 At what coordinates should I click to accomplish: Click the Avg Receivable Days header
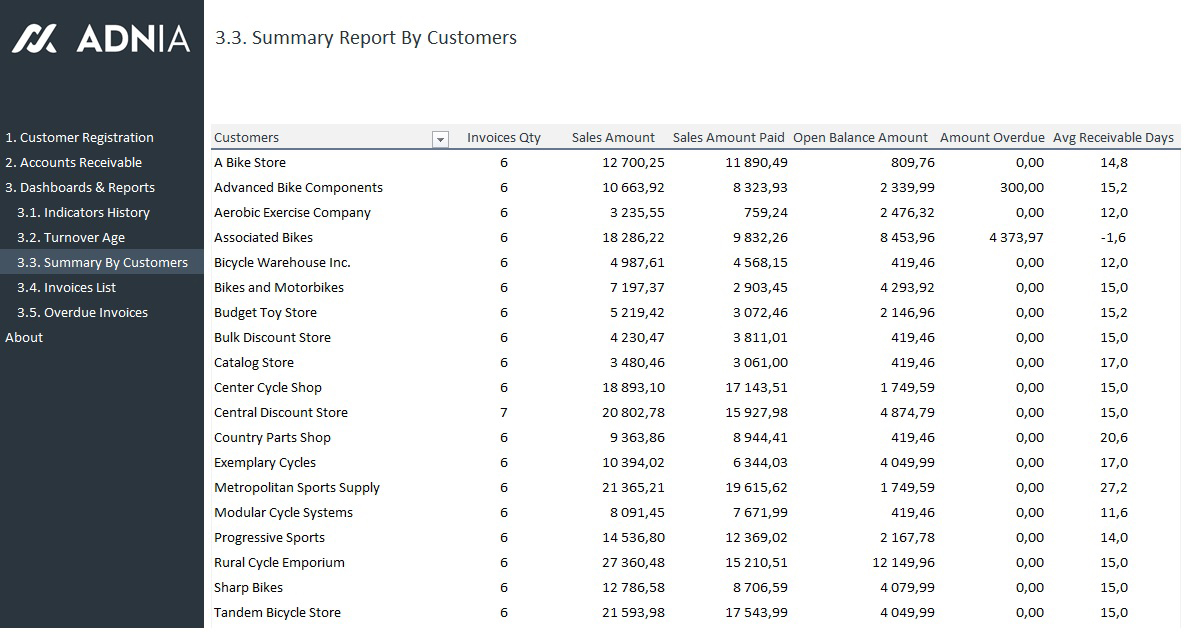(x=1113, y=138)
